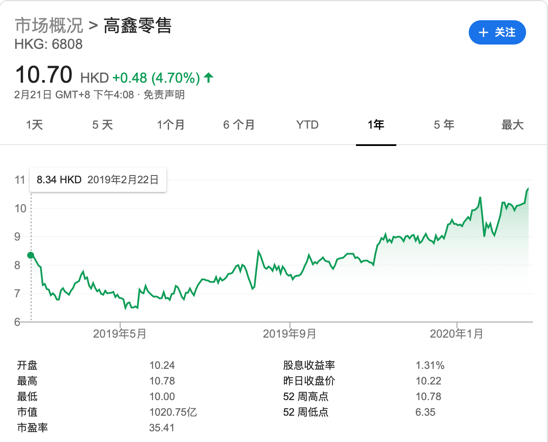Click the 2月21日 GMT+8 timestamp text

point(74,95)
